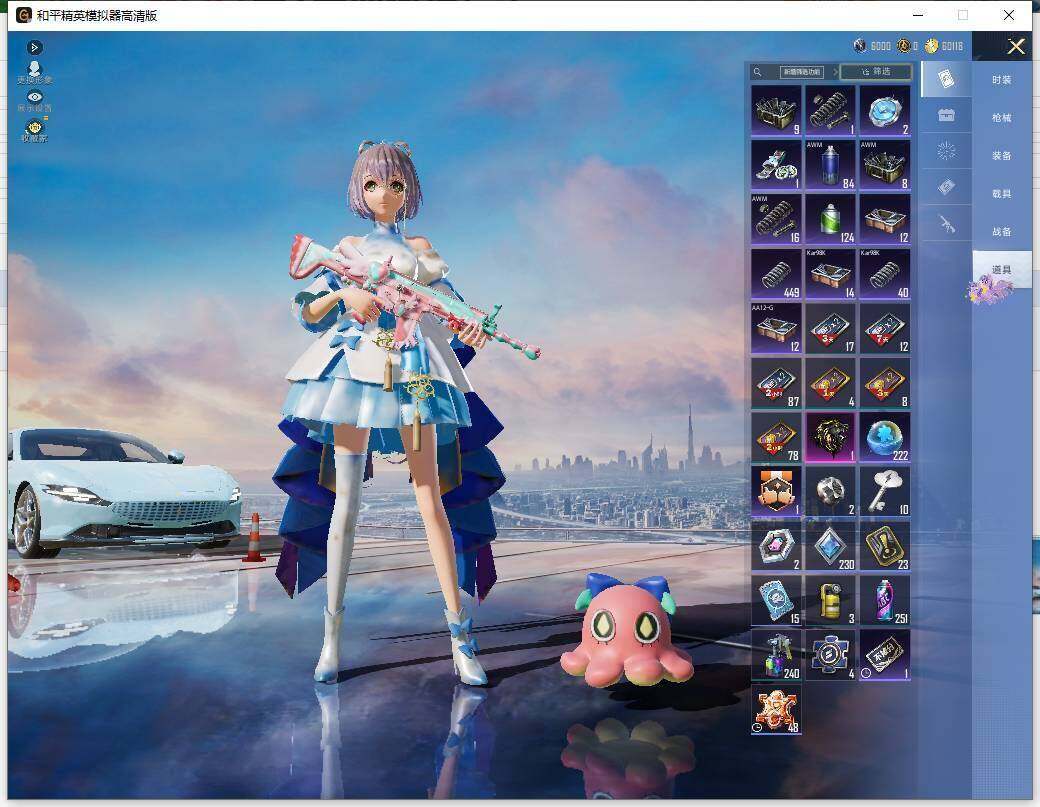The image size is (1040, 807).
Task: Click the search magnifier in inventory
Action: pos(757,72)
